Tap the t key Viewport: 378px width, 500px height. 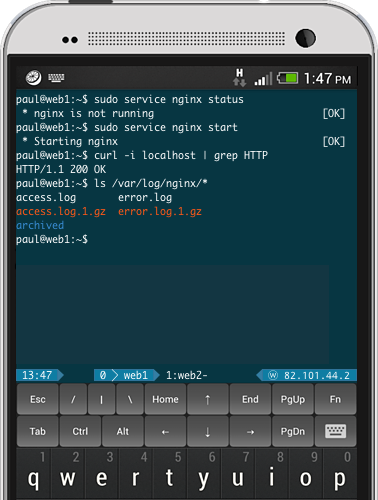170,474
